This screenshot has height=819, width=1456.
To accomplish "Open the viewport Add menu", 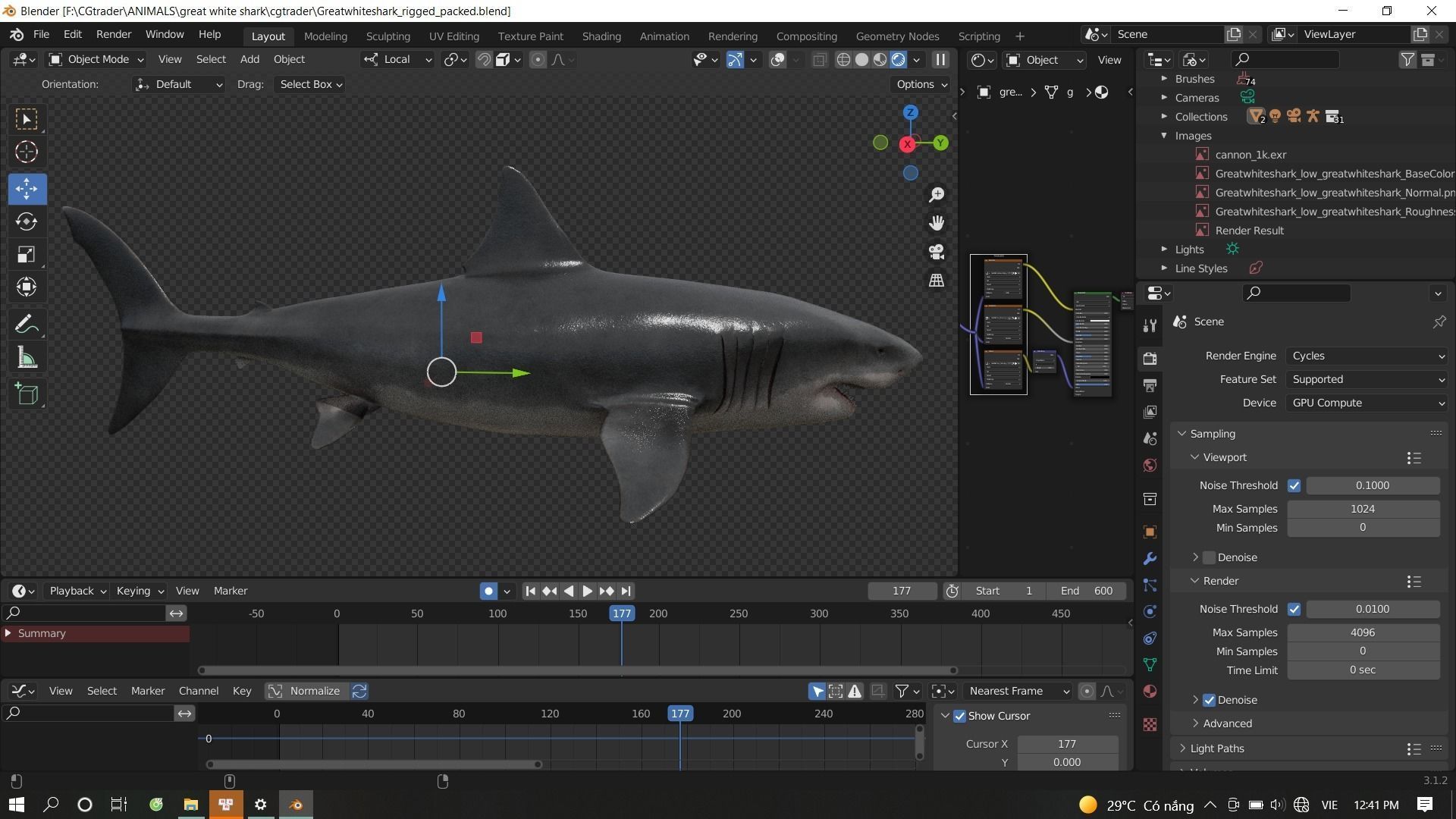I will pyautogui.click(x=249, y=60).
